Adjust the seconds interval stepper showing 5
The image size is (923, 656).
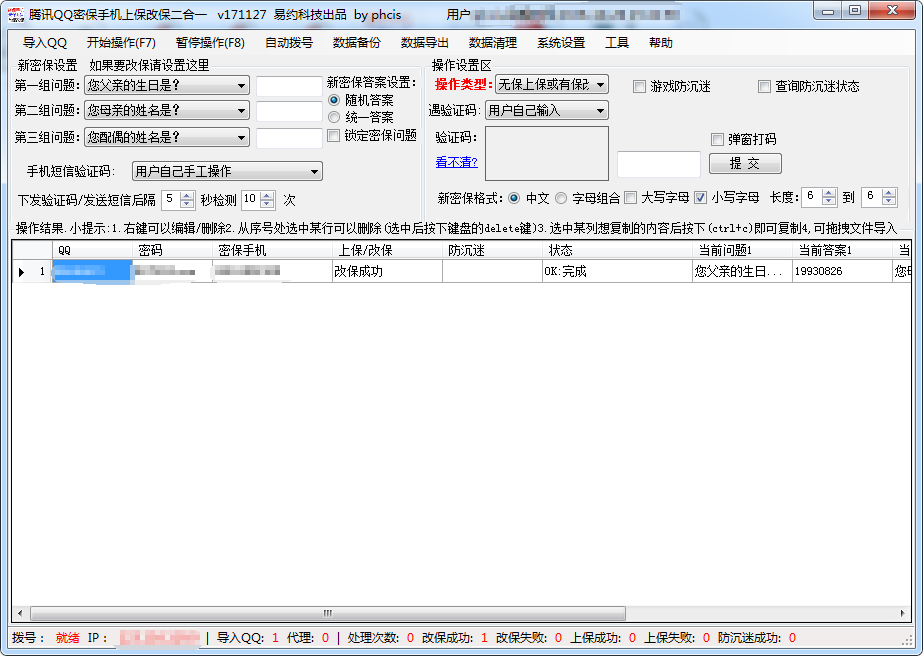[x=187, y=200]
